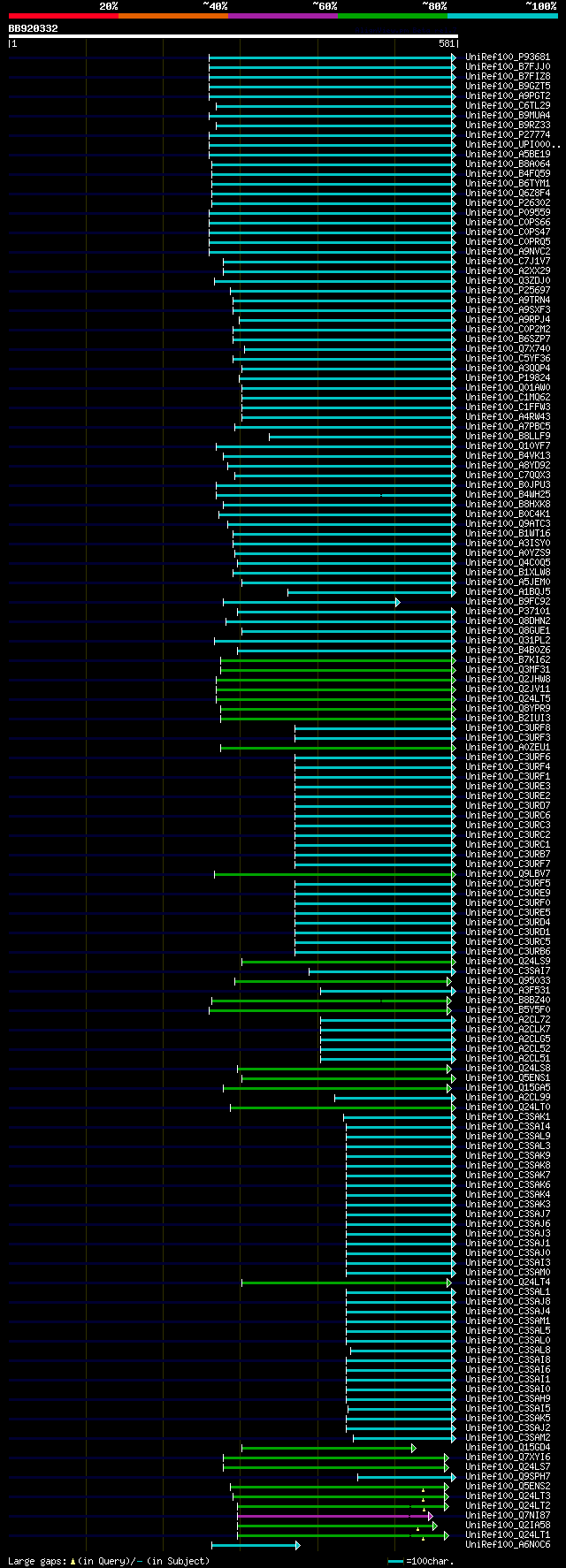Click the green alignment bar for Q9LBV7

(333, 874)
